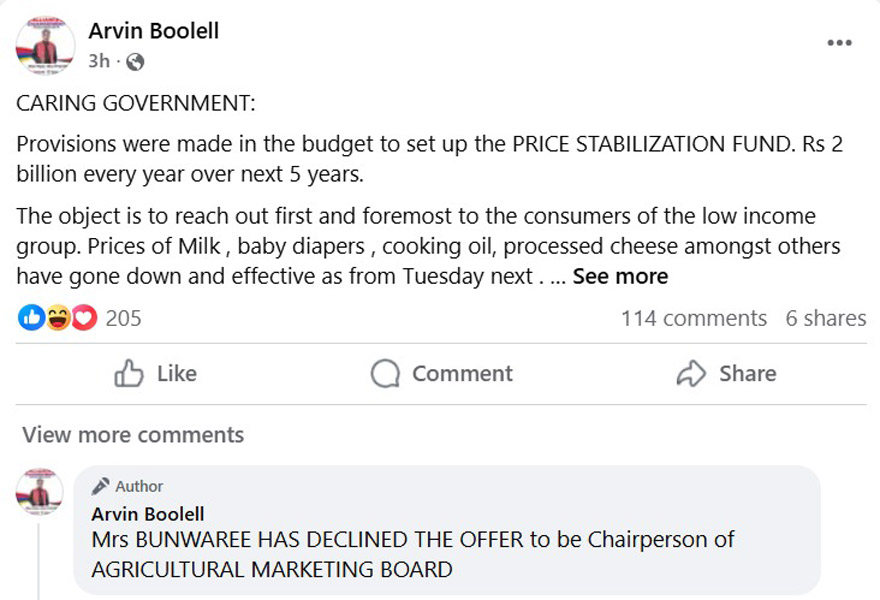Open Arvin Boolell's profile from post header
This screenshot has width=880, height=600.
[x=154, y=31]
